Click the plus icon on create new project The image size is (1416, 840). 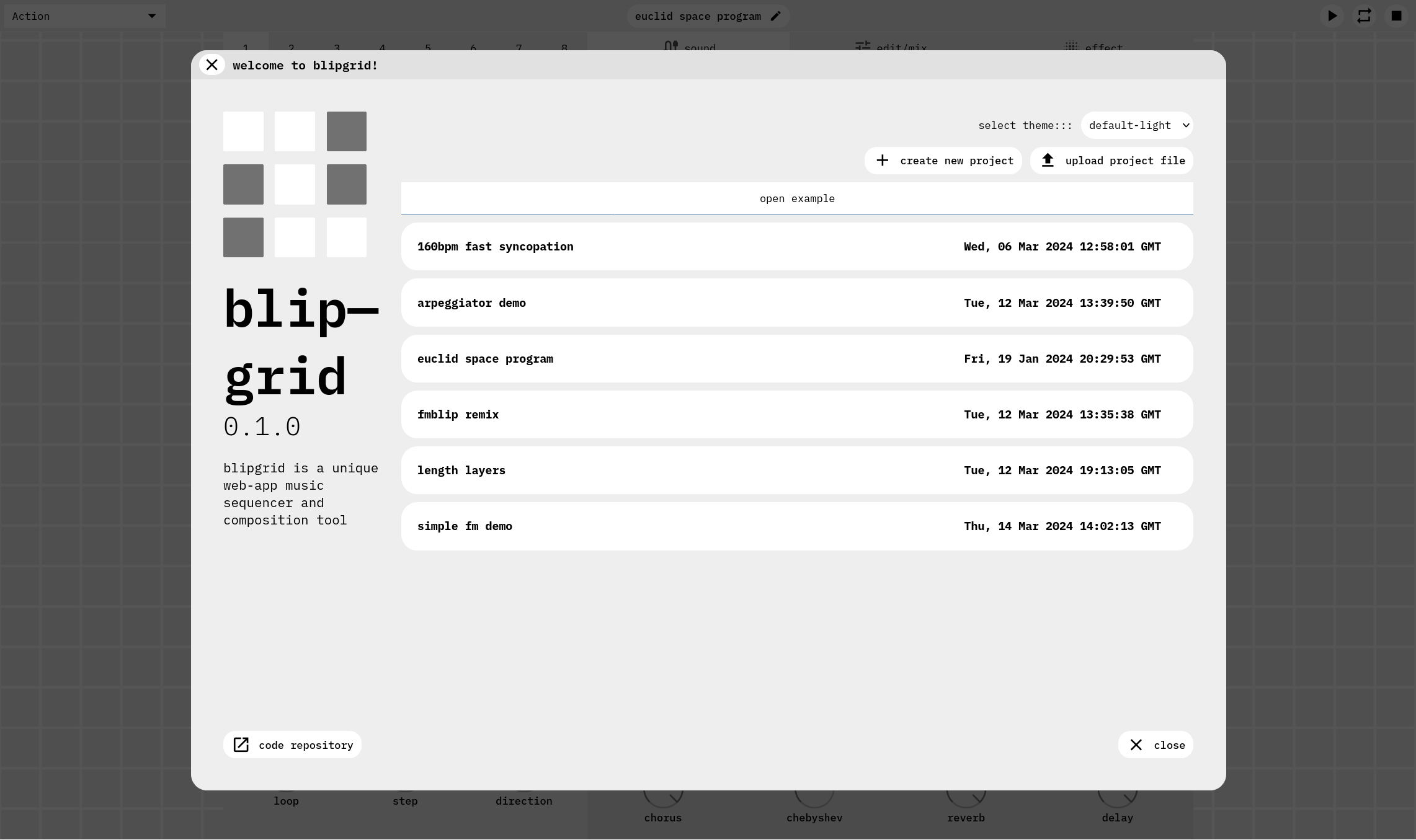point(883,160)
